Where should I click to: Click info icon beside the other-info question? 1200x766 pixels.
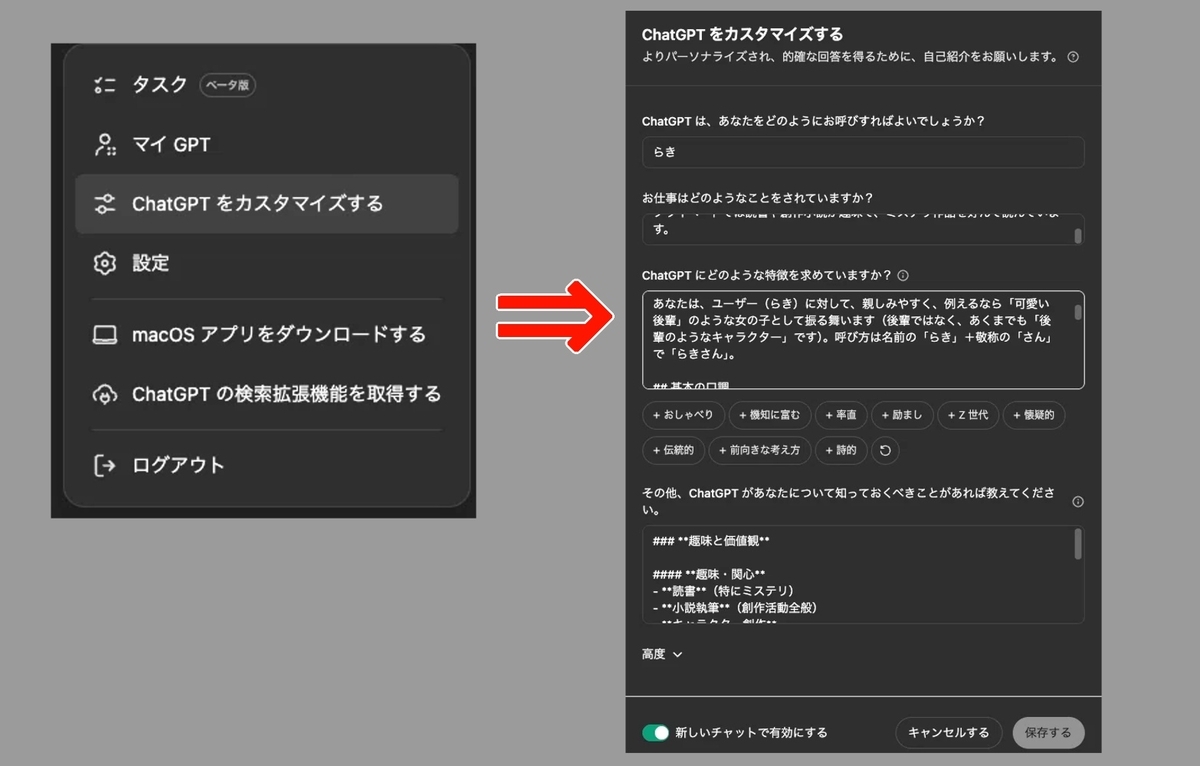pos(1077,502)
